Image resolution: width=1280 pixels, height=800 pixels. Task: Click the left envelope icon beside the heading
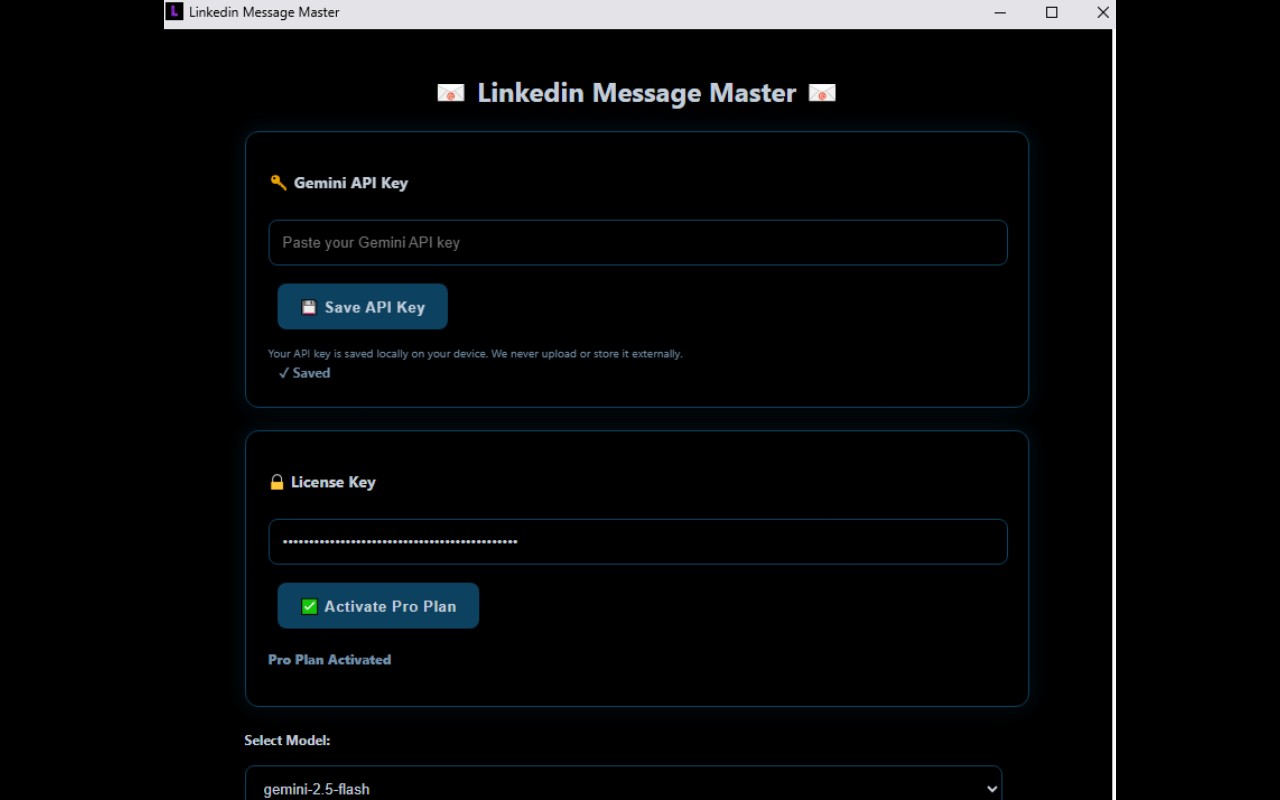(451, 93)
